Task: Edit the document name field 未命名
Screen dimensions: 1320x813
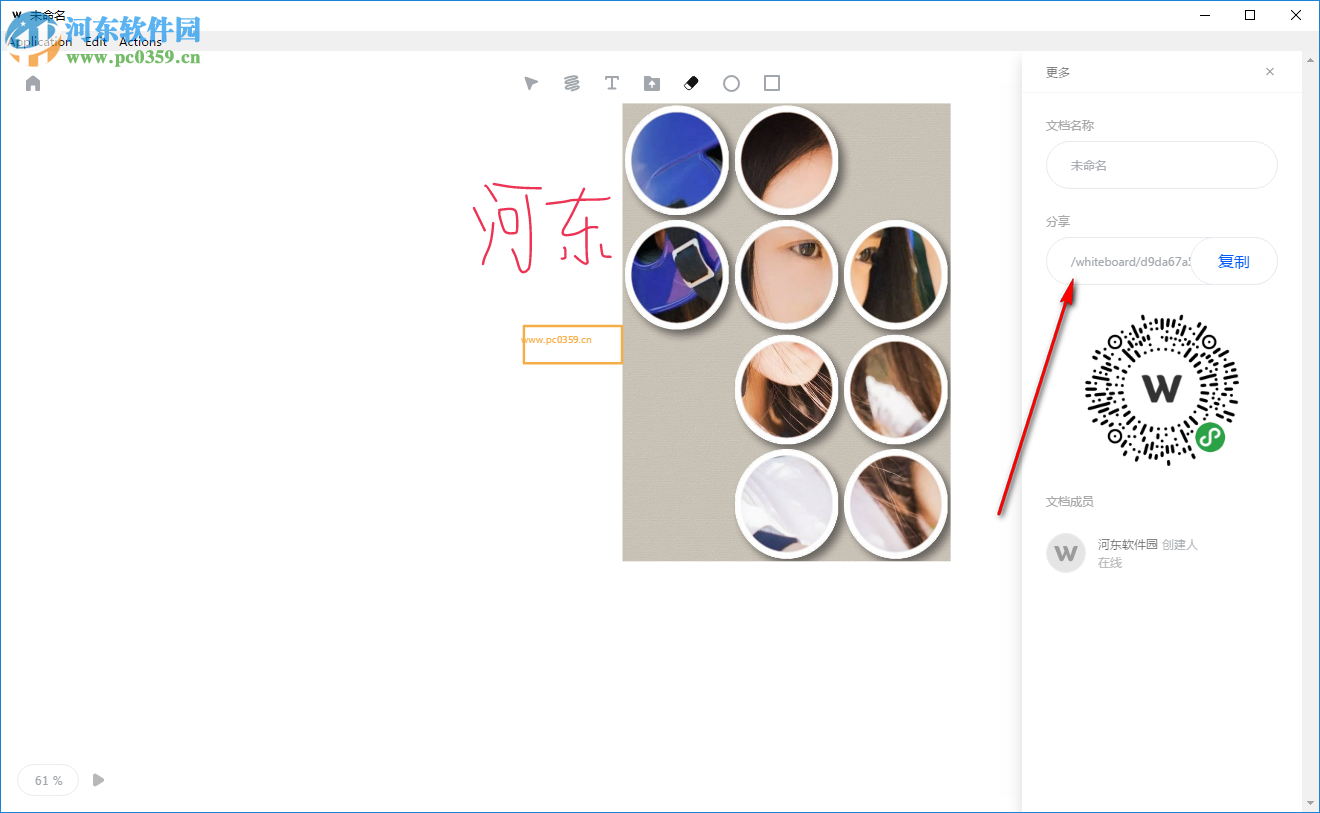Action: 1162,165
